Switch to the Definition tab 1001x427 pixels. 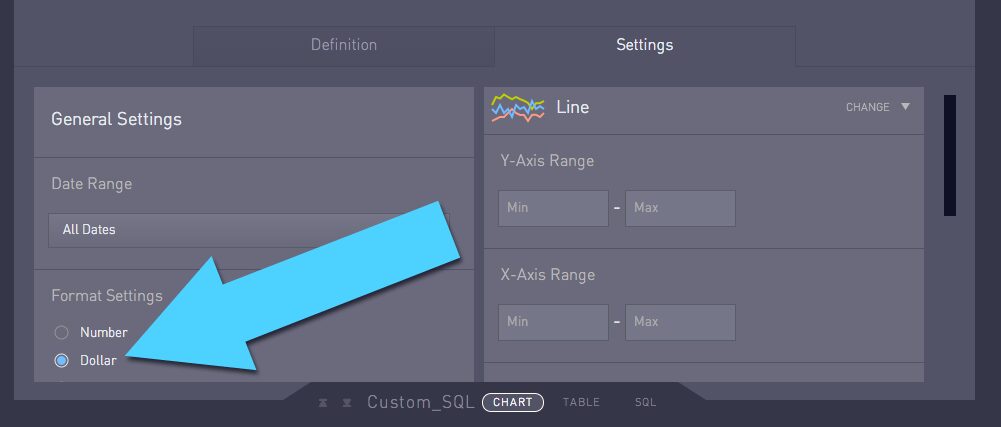[343, 45]
